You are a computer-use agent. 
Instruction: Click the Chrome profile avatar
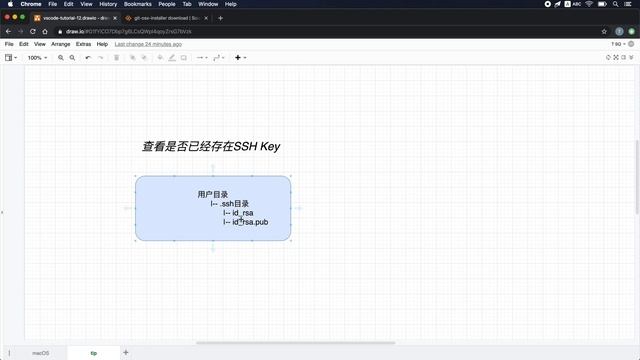(x=619, y=31)
